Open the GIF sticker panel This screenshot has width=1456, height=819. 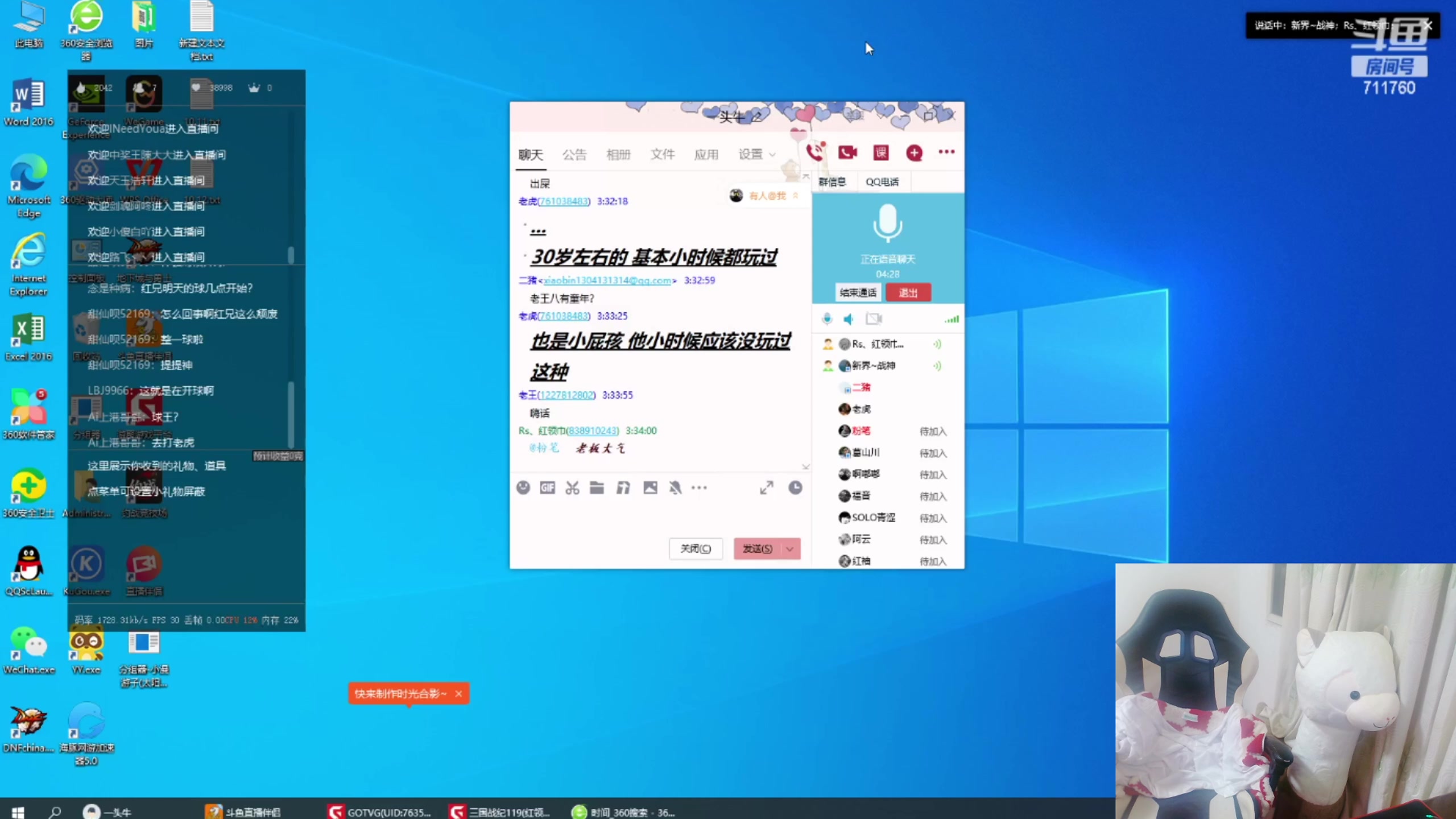[548, 487]
